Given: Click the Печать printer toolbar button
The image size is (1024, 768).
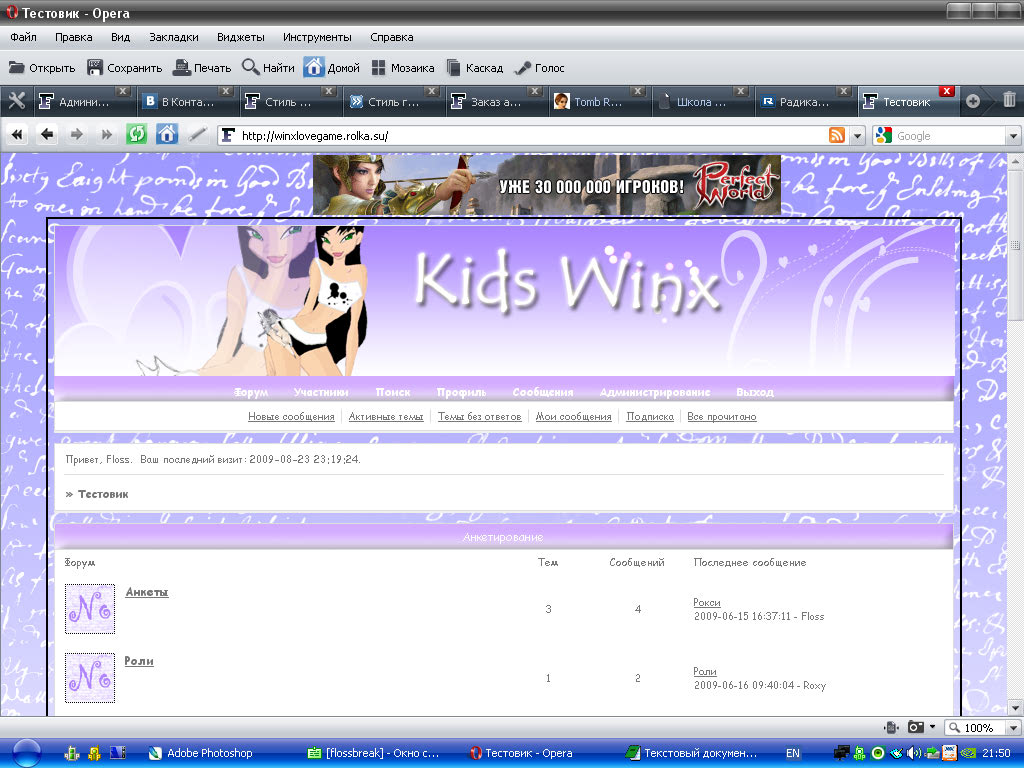Looking at the screenshot, I should [x=202, y=68].
